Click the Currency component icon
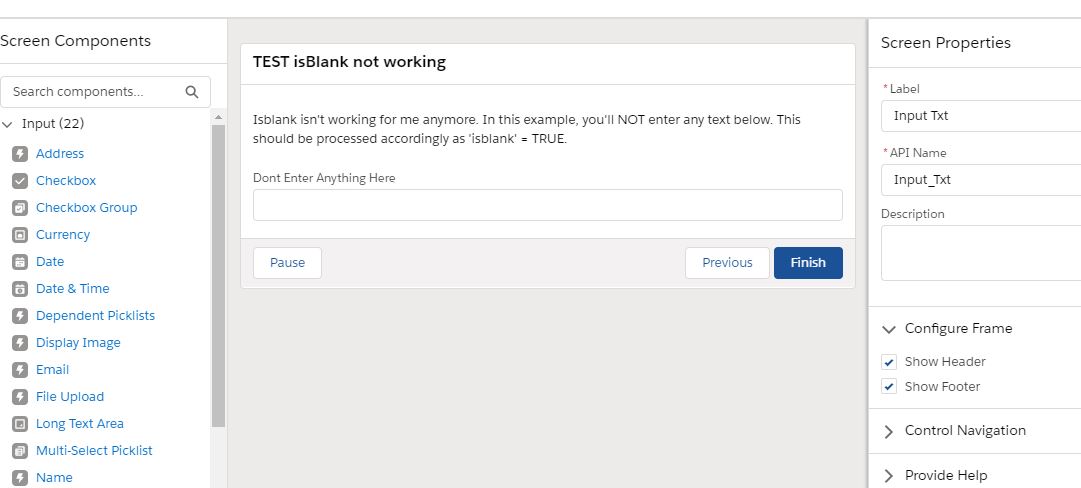This screenshot has height=488, width=1081. [x=19, y=235]
